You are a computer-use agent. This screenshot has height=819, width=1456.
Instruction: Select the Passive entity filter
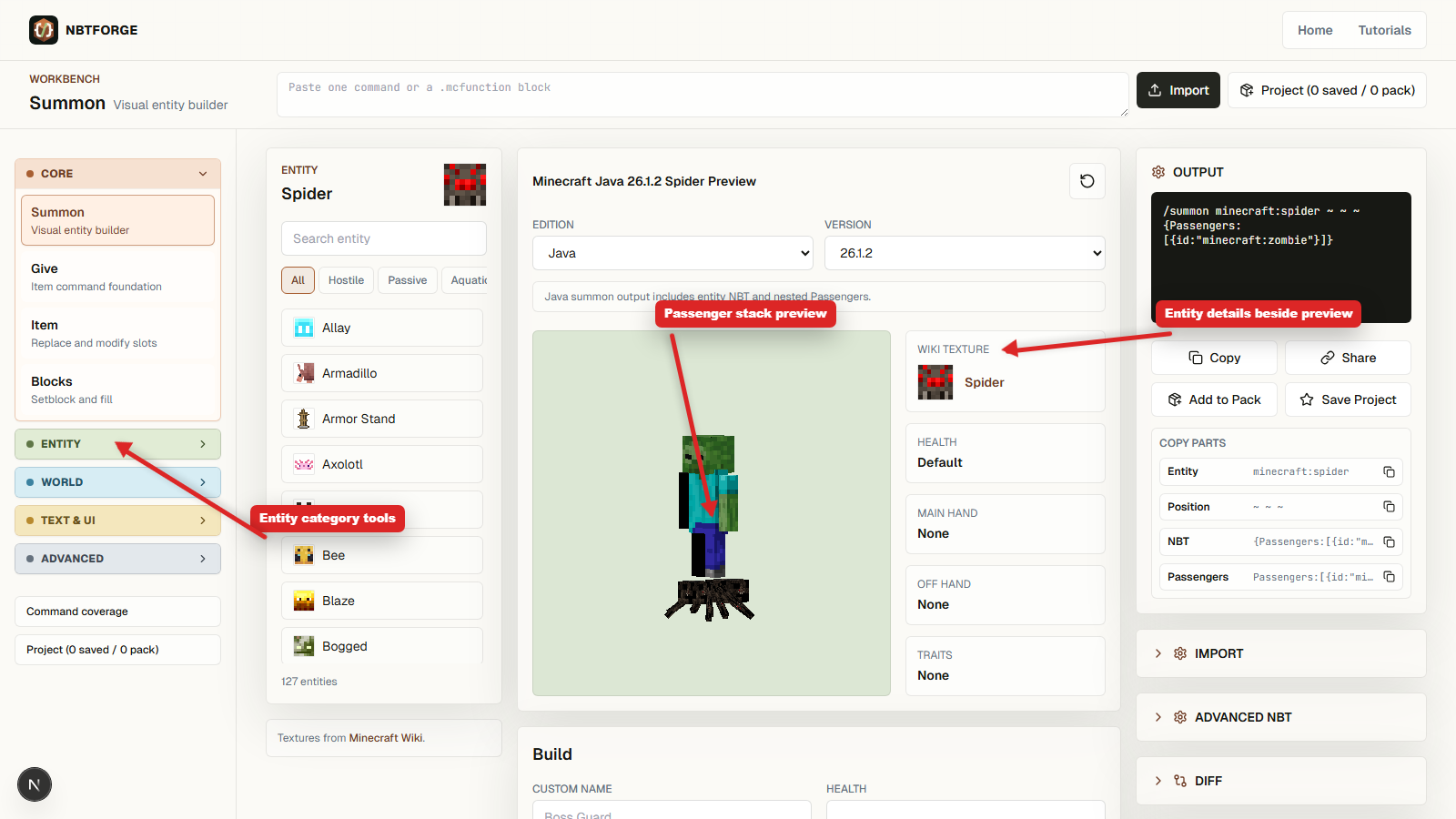[408, 280]
